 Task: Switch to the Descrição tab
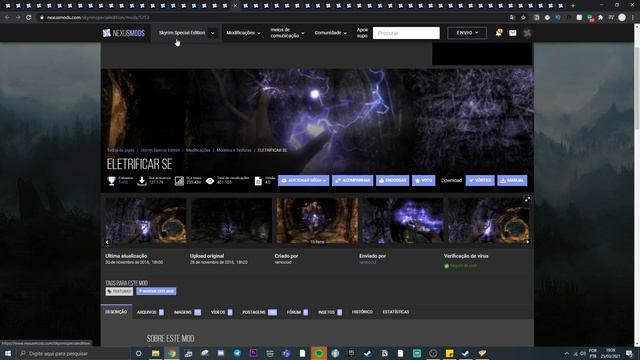pos(116,312)
